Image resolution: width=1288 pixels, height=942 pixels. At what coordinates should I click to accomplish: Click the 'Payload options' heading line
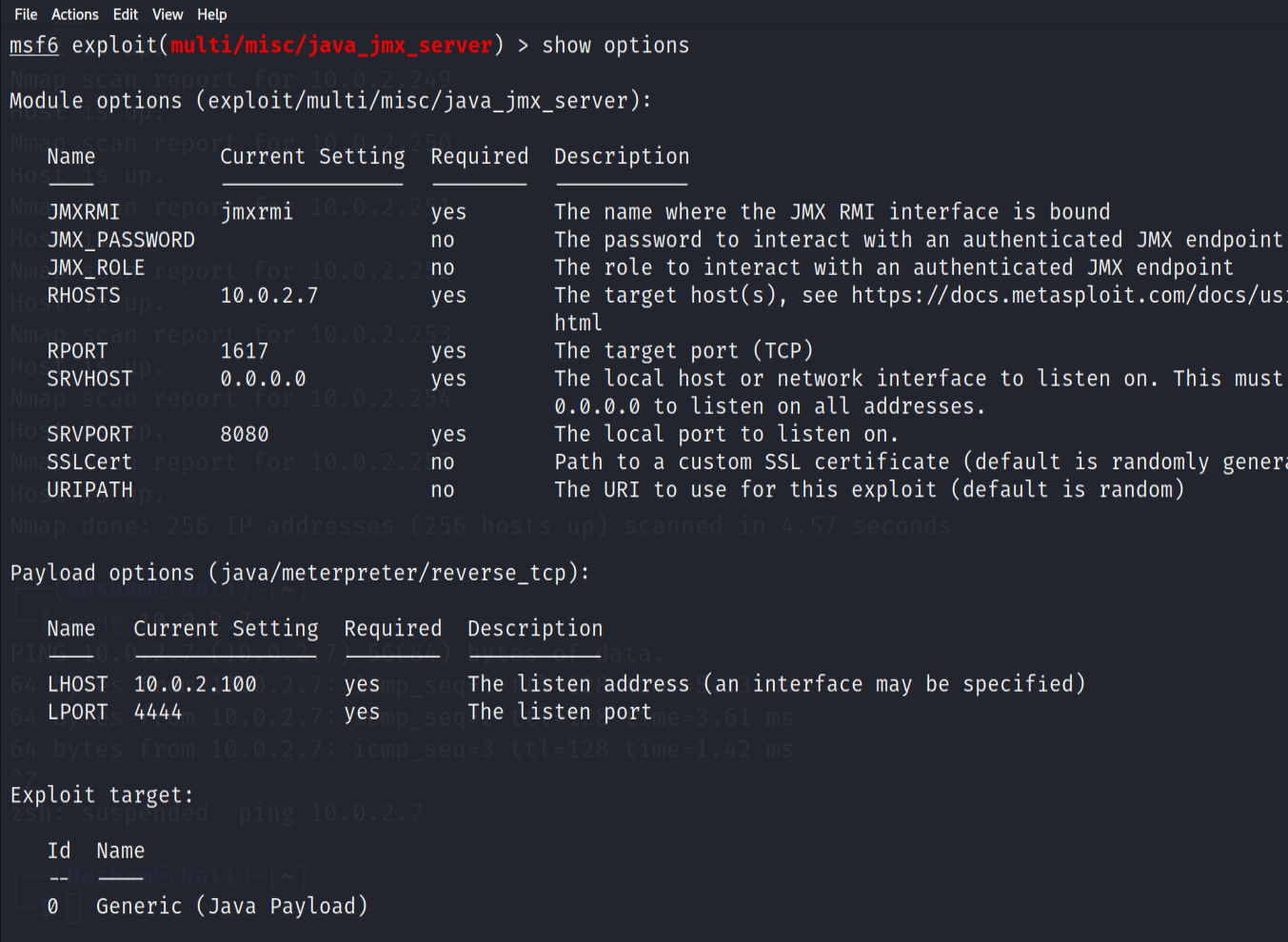[300, 573]
